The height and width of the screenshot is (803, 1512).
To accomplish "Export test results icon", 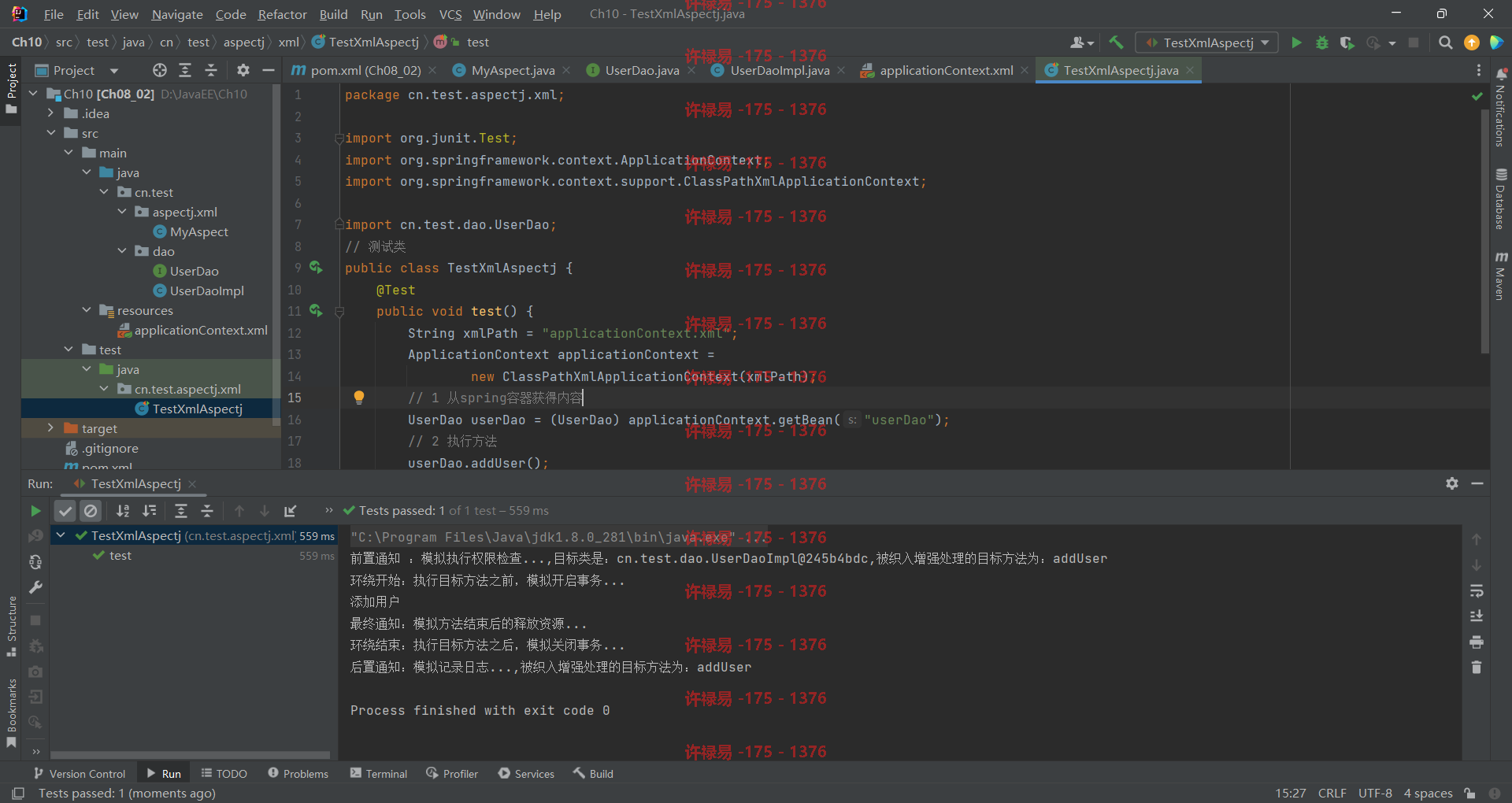I will [291, 511].
